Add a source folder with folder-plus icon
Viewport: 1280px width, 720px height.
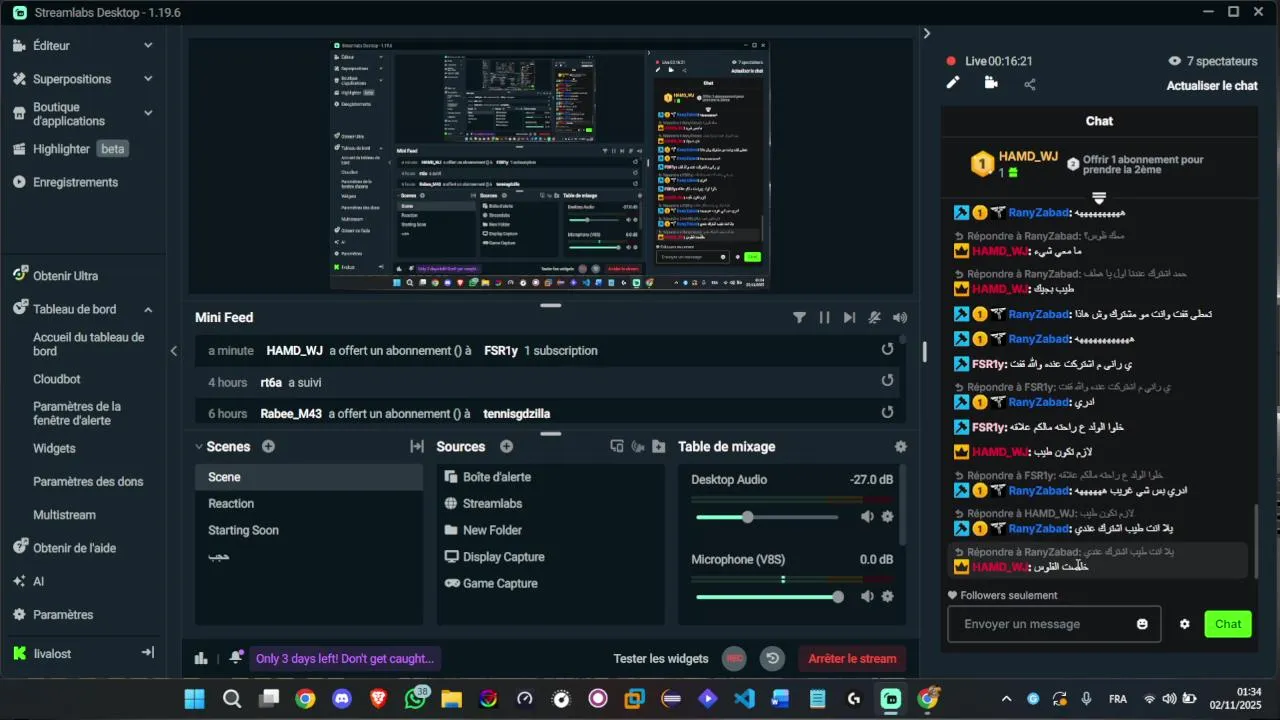point(658,447)
